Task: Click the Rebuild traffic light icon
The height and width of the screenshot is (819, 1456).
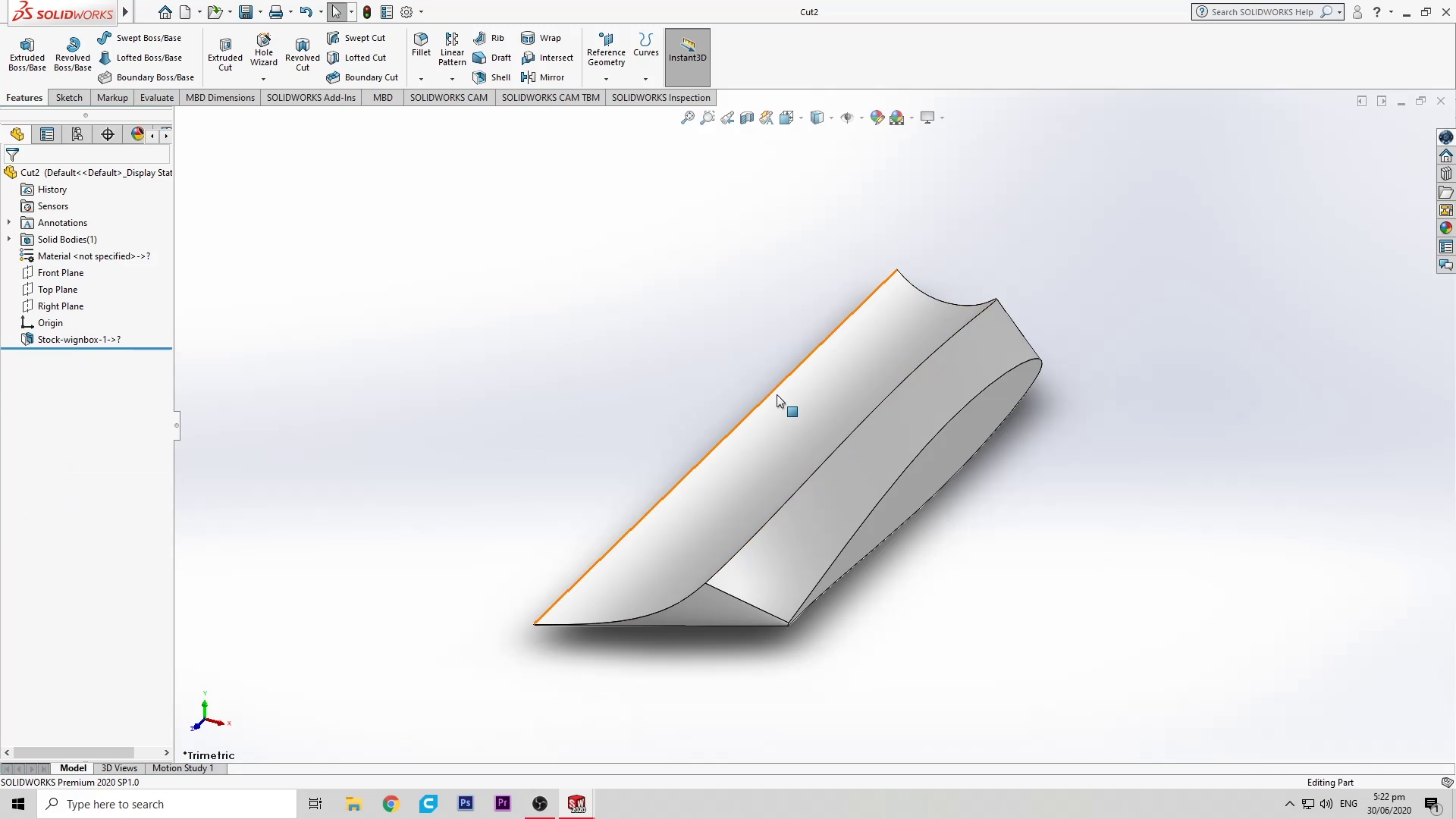Action: click(367, 12)
